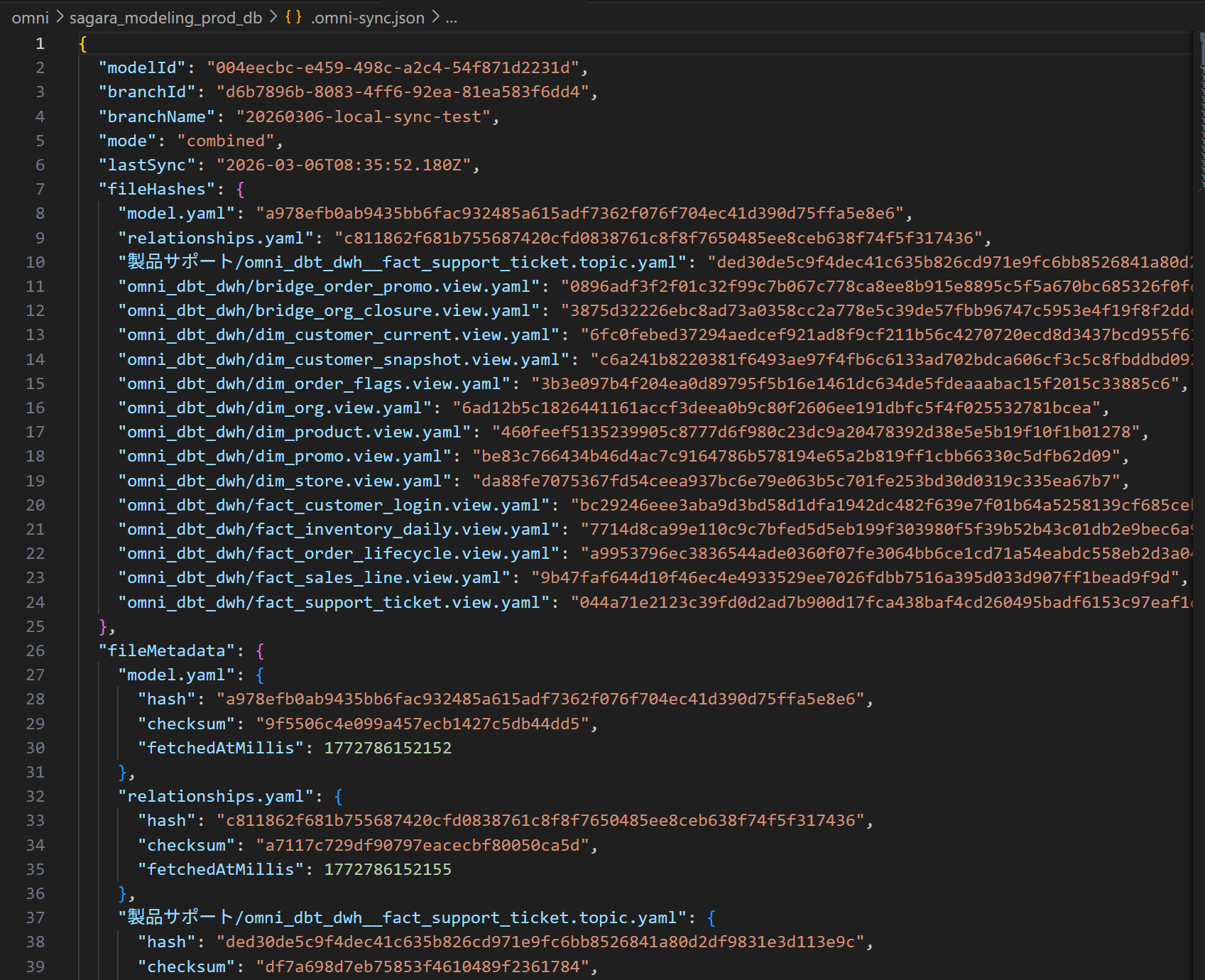
Task: Click the timestamp "2026-03-06T08:35:52.180Z"
Action: coord(344,165)
